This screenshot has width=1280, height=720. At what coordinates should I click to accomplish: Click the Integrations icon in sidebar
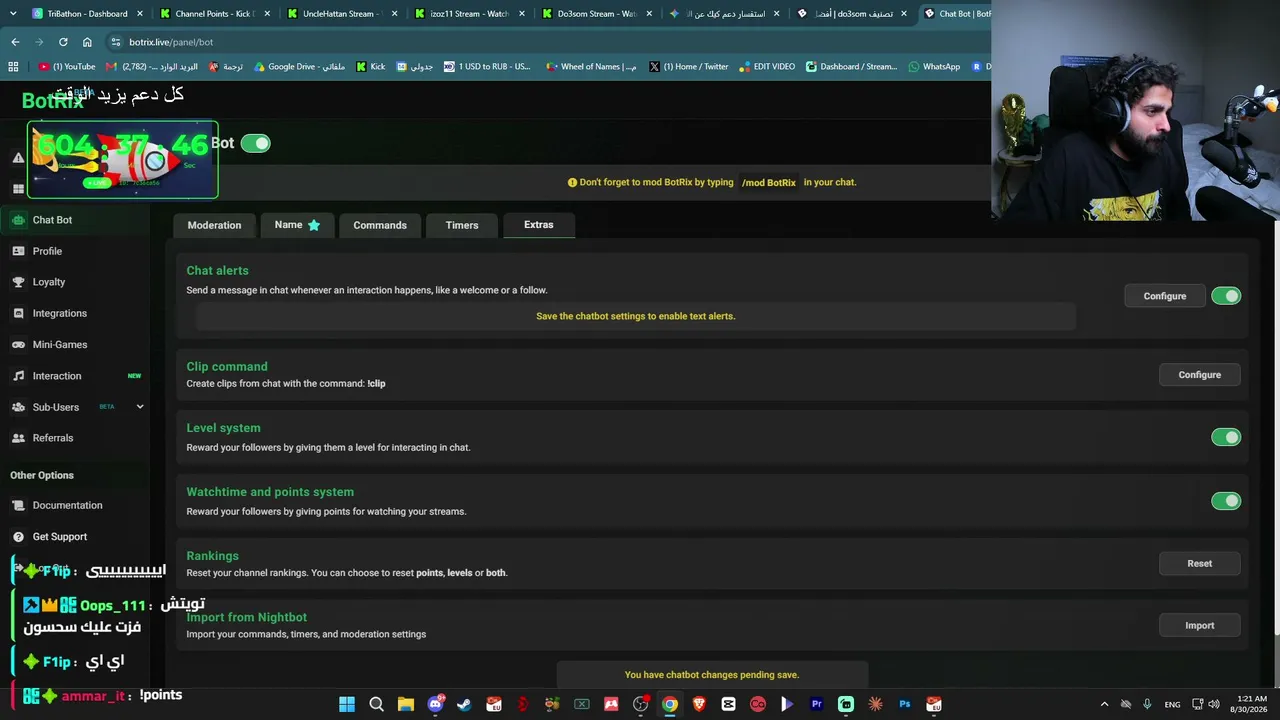[x=18, y=313]
